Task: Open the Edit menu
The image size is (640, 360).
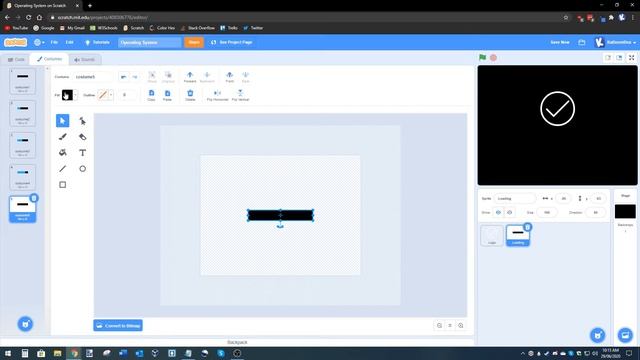Action: click(70, 42)
